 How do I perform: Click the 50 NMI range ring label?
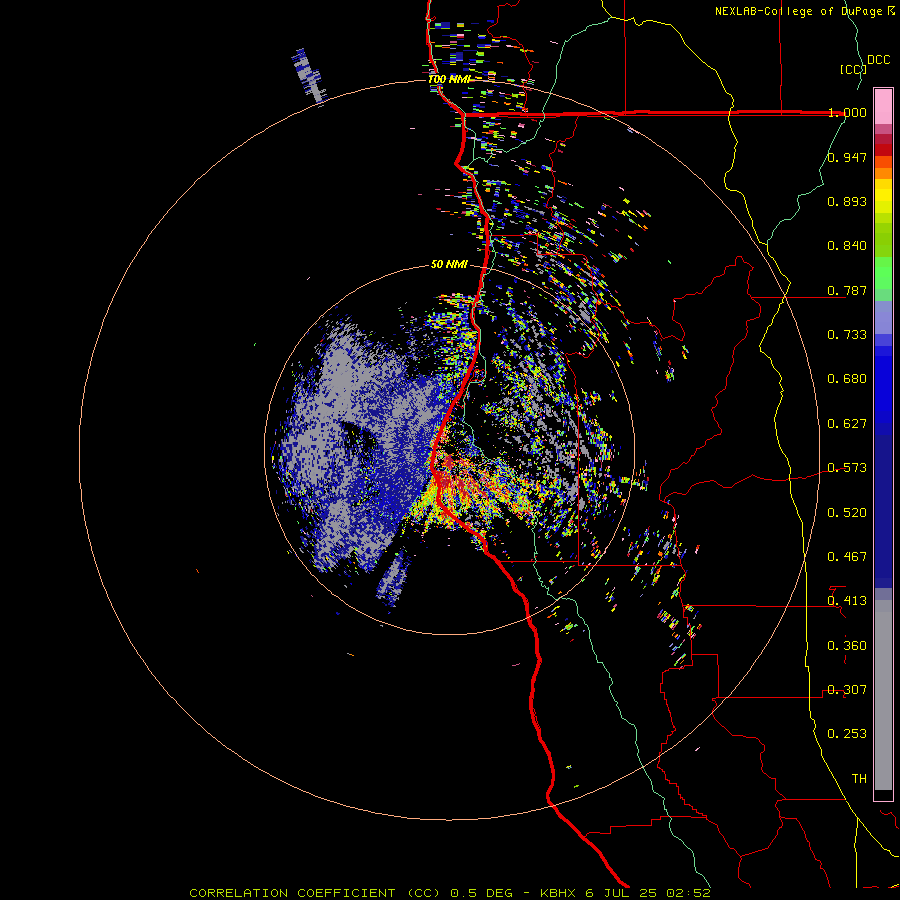pyautogui.click(x=449, y=265)
